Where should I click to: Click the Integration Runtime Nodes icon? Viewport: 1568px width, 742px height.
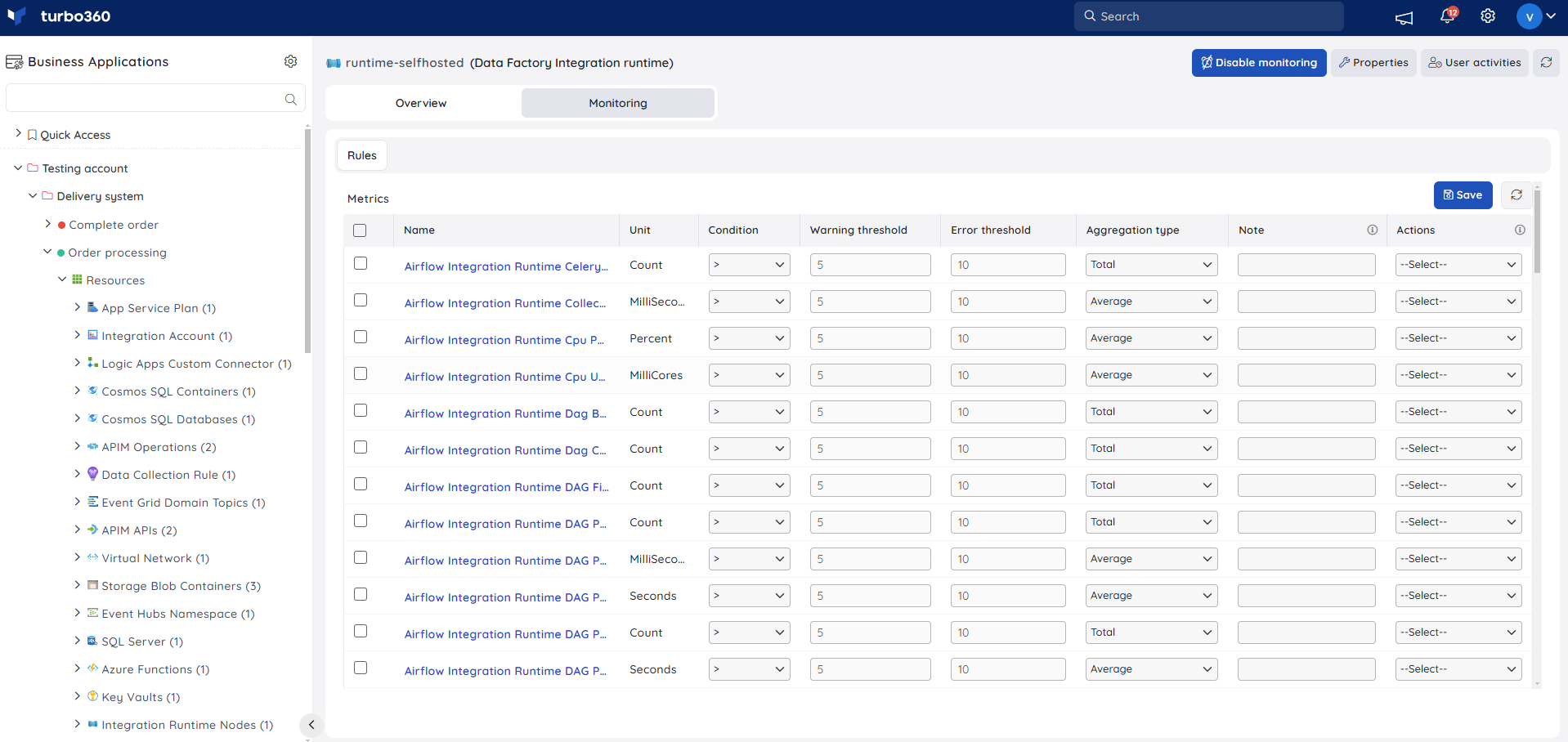point(92,724)
